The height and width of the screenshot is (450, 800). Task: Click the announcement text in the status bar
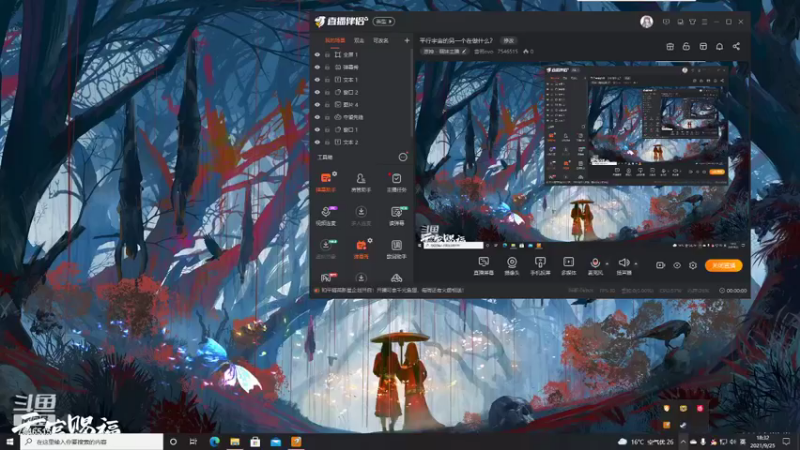(393, 290)
